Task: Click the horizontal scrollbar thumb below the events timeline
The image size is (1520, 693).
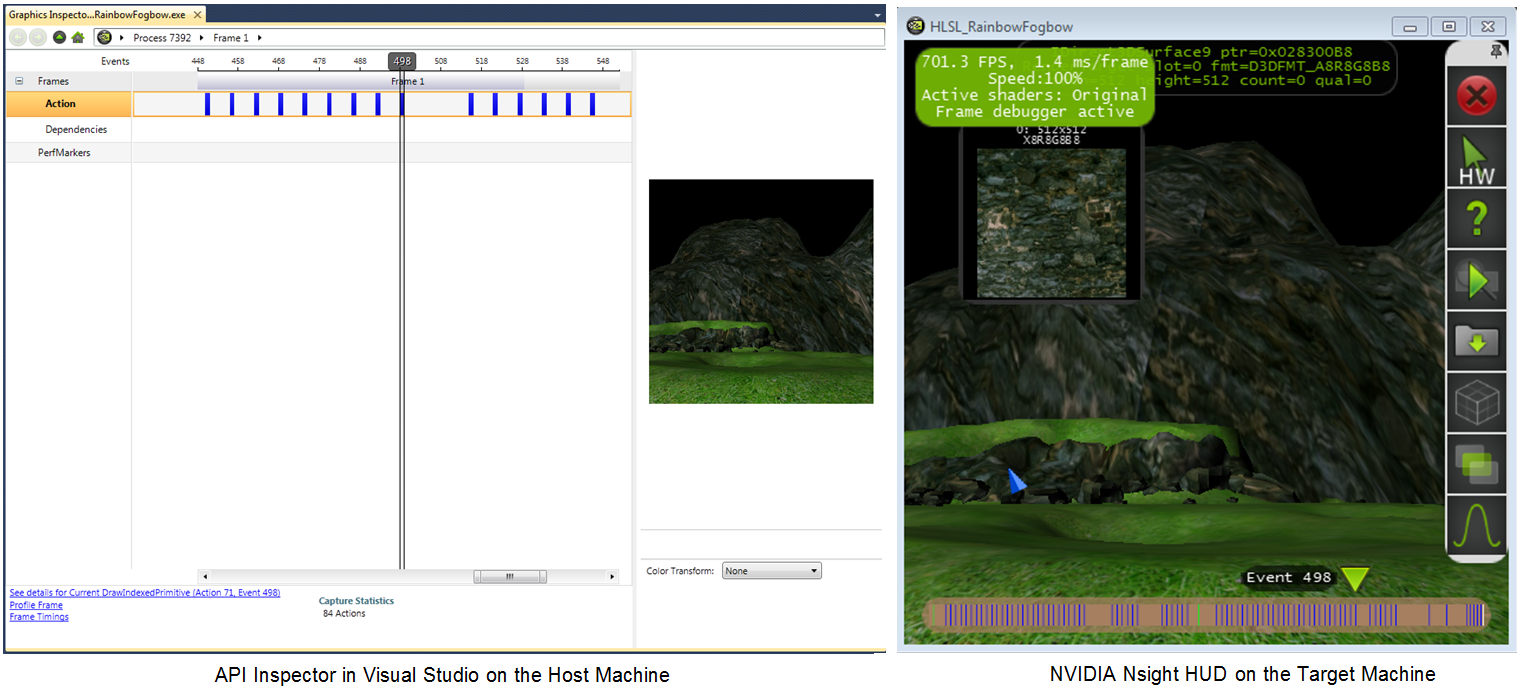Action: point(510,576)
